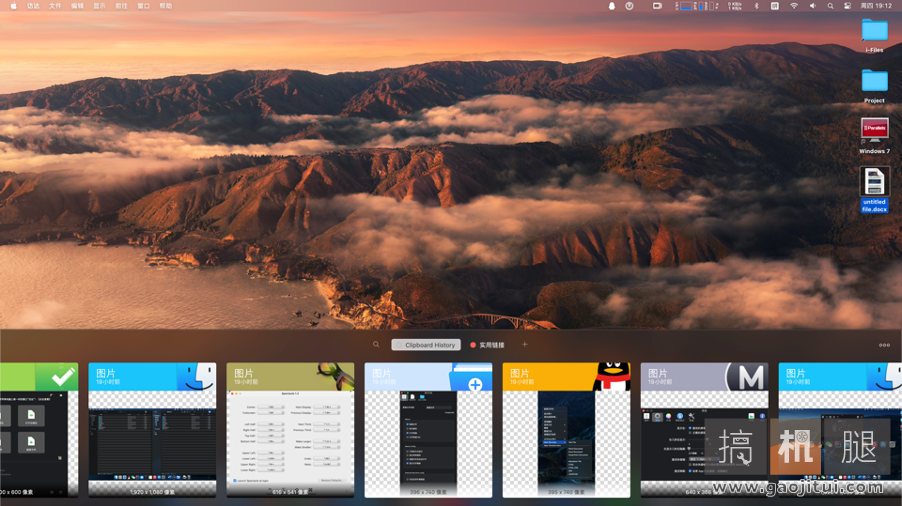Select the green checkmark clip card
Screen dimensions: 902x506
click(x=39, y=430)
